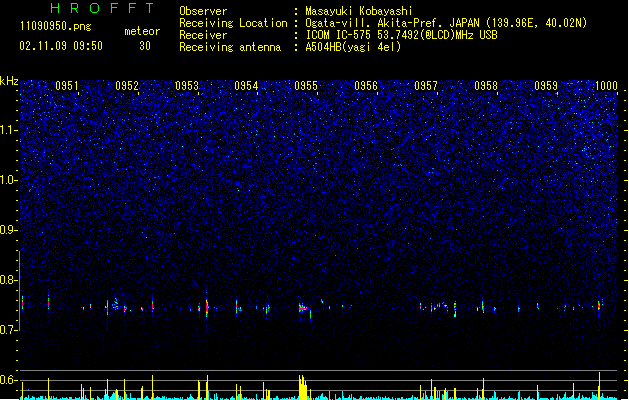Click the 0957 time marker
Screen dimensions: 629x400
(x=426, y=86)
